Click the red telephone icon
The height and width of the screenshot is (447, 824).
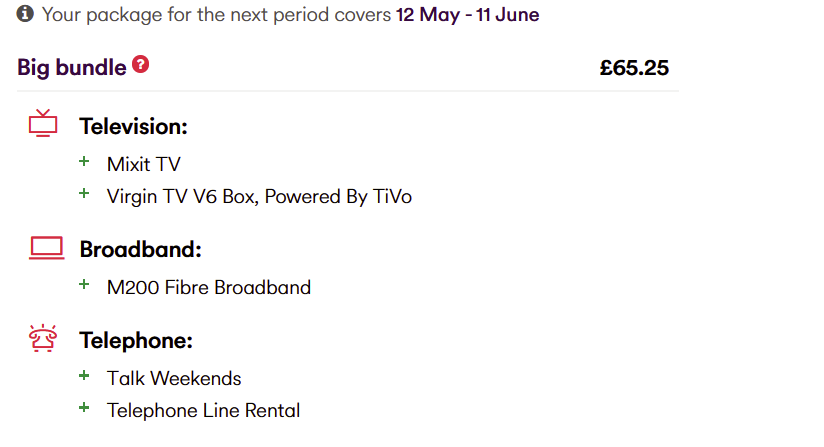pyautogui.click(x=44, y=339)
